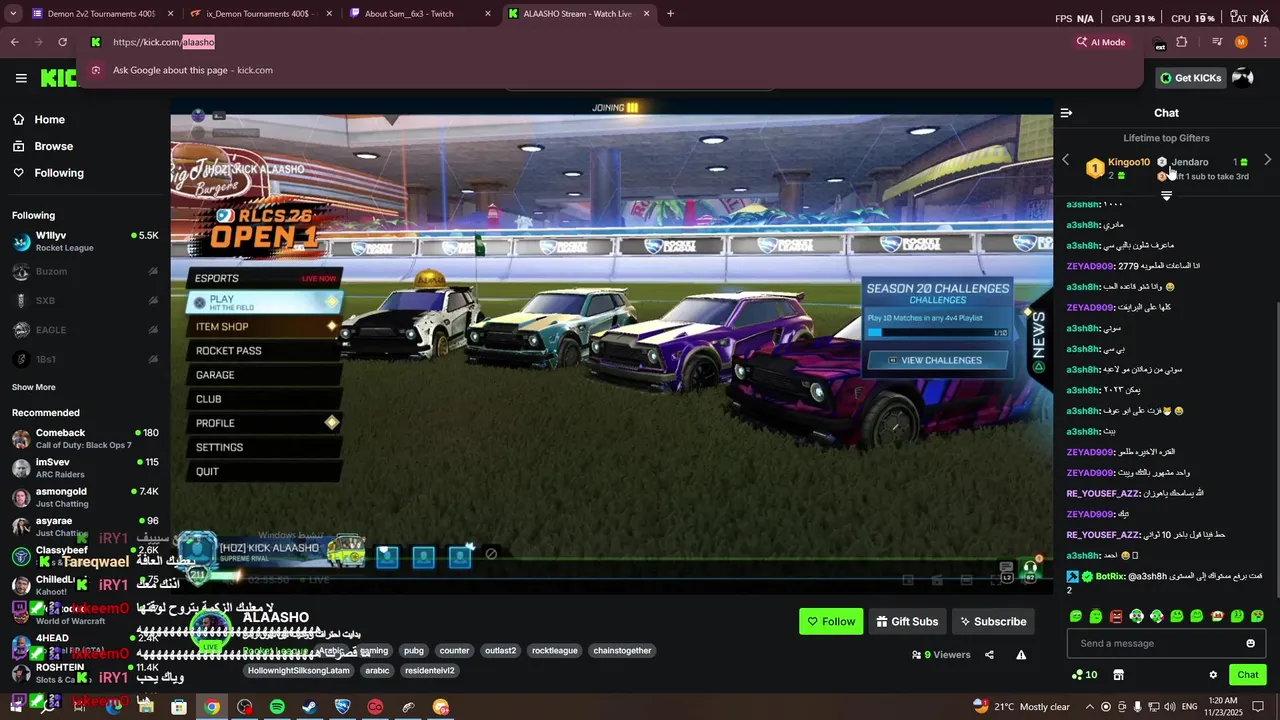Open the Kick shop icon below the chat box
Viewport: 1280px width, 720px height.
coord(1118,675)
